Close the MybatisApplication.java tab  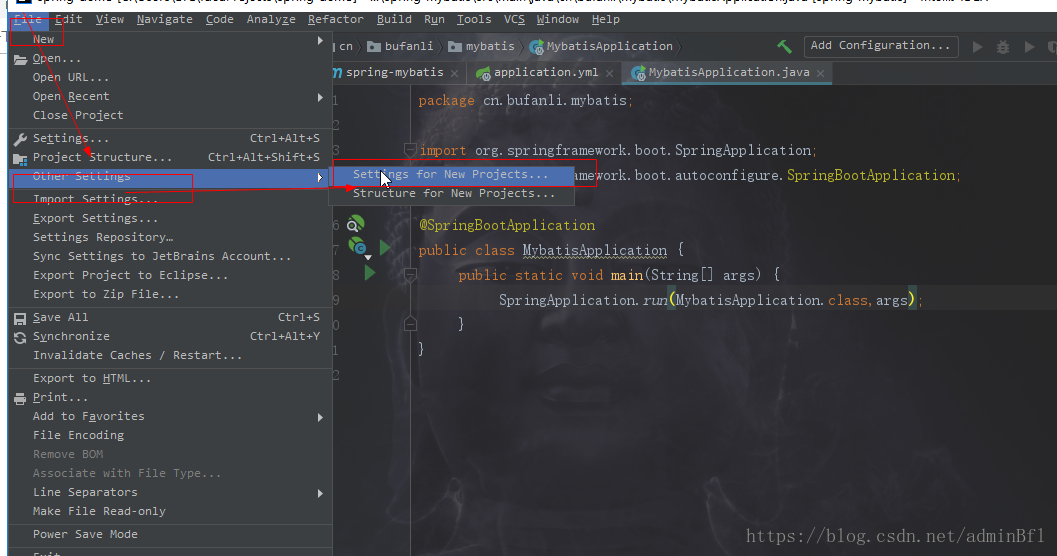point(820,73)
